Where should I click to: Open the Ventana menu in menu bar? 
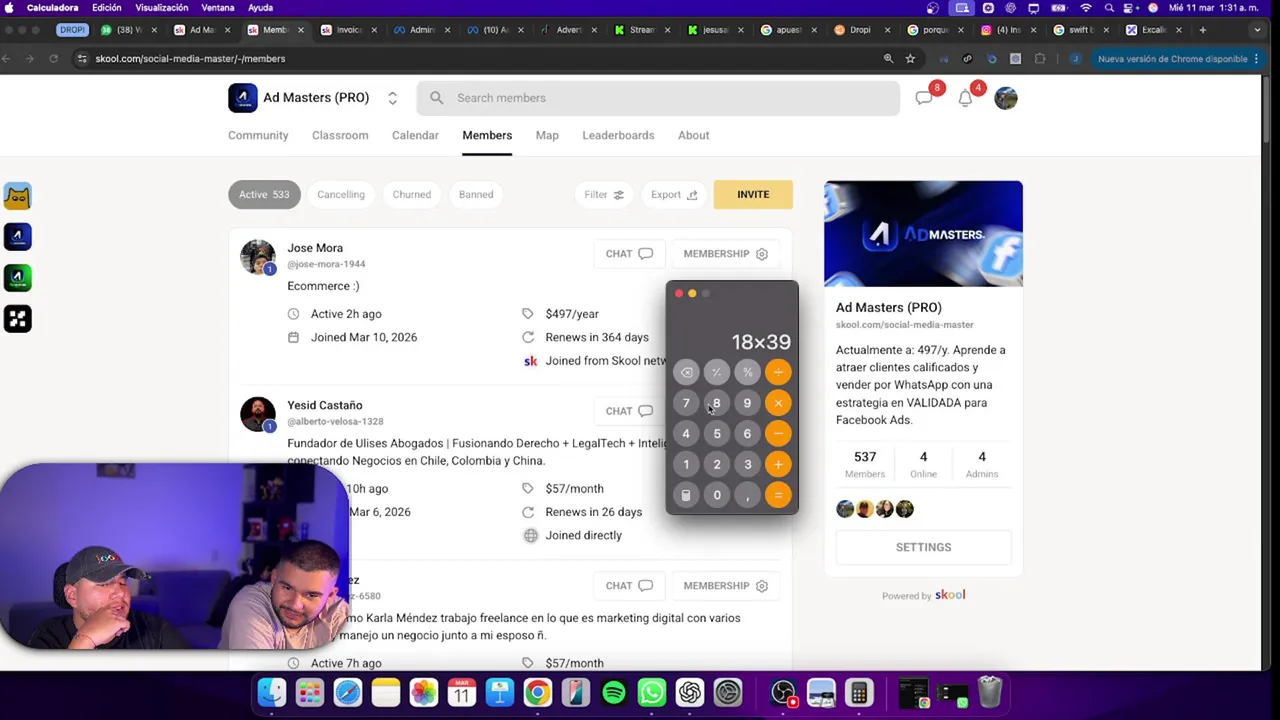pyautogui.click(x=218, y=8)
